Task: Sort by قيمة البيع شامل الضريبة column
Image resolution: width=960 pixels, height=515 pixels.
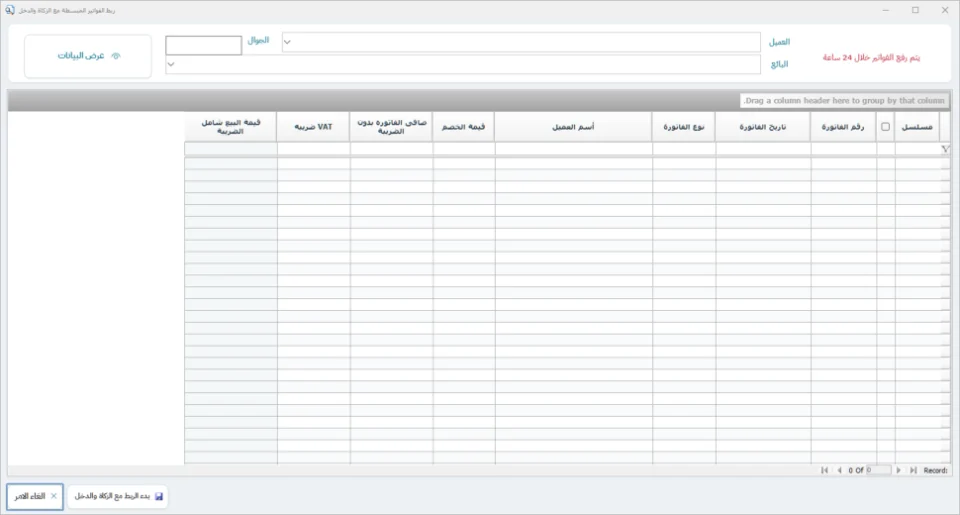Action: [231, 127]
